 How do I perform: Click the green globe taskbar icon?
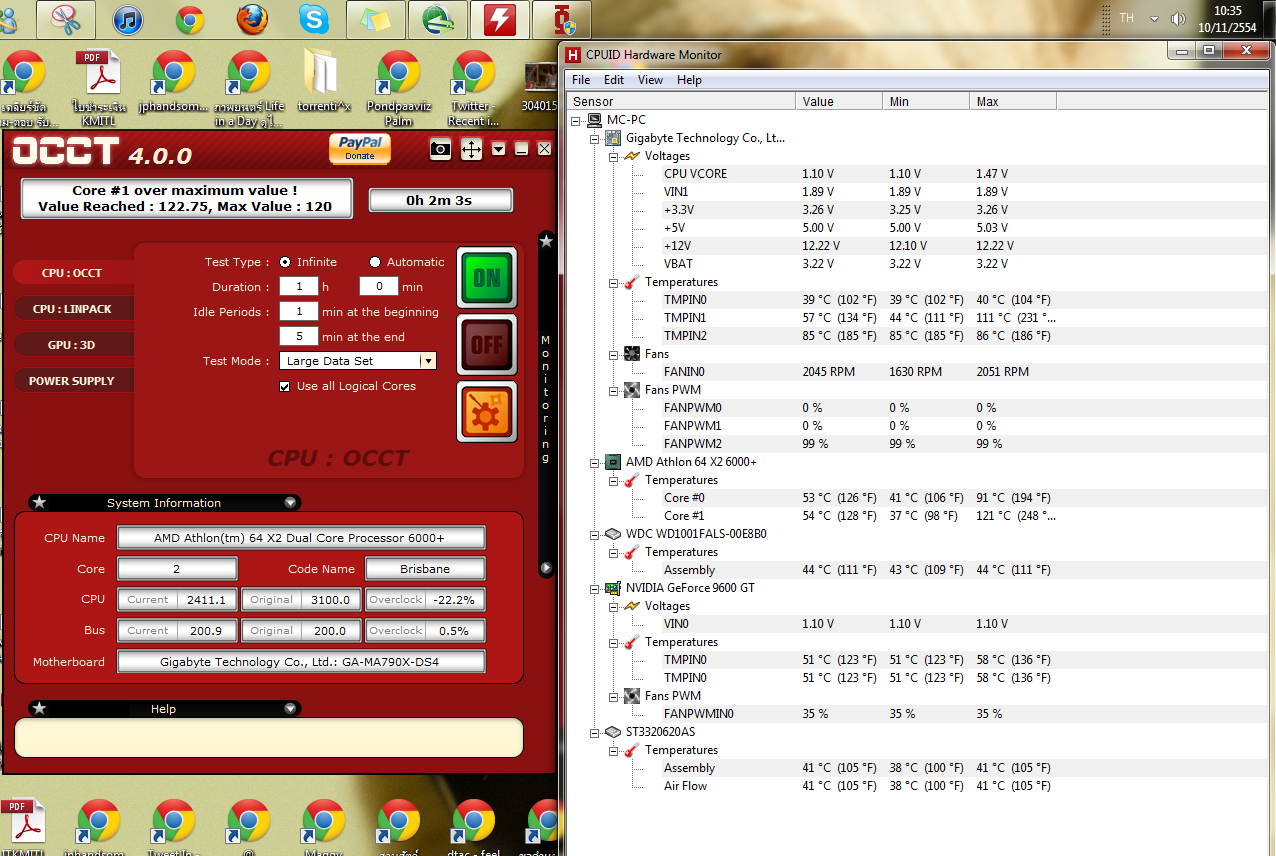[x=438, y=19]
